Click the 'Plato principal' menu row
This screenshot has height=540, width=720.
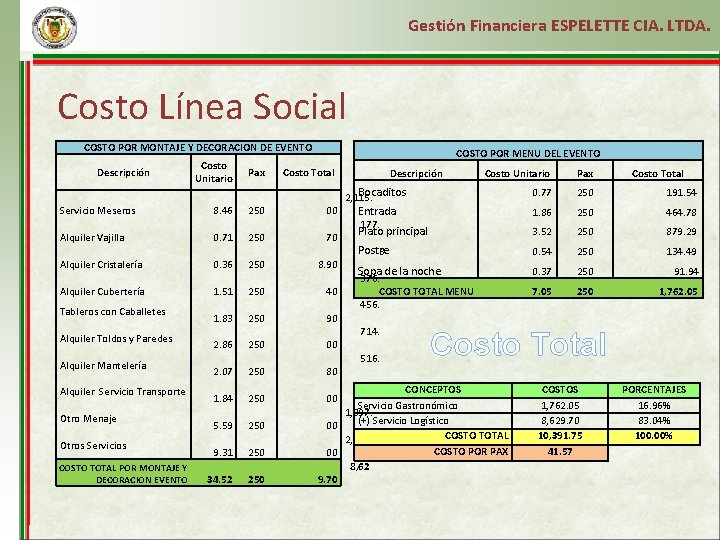coord(393,231)
